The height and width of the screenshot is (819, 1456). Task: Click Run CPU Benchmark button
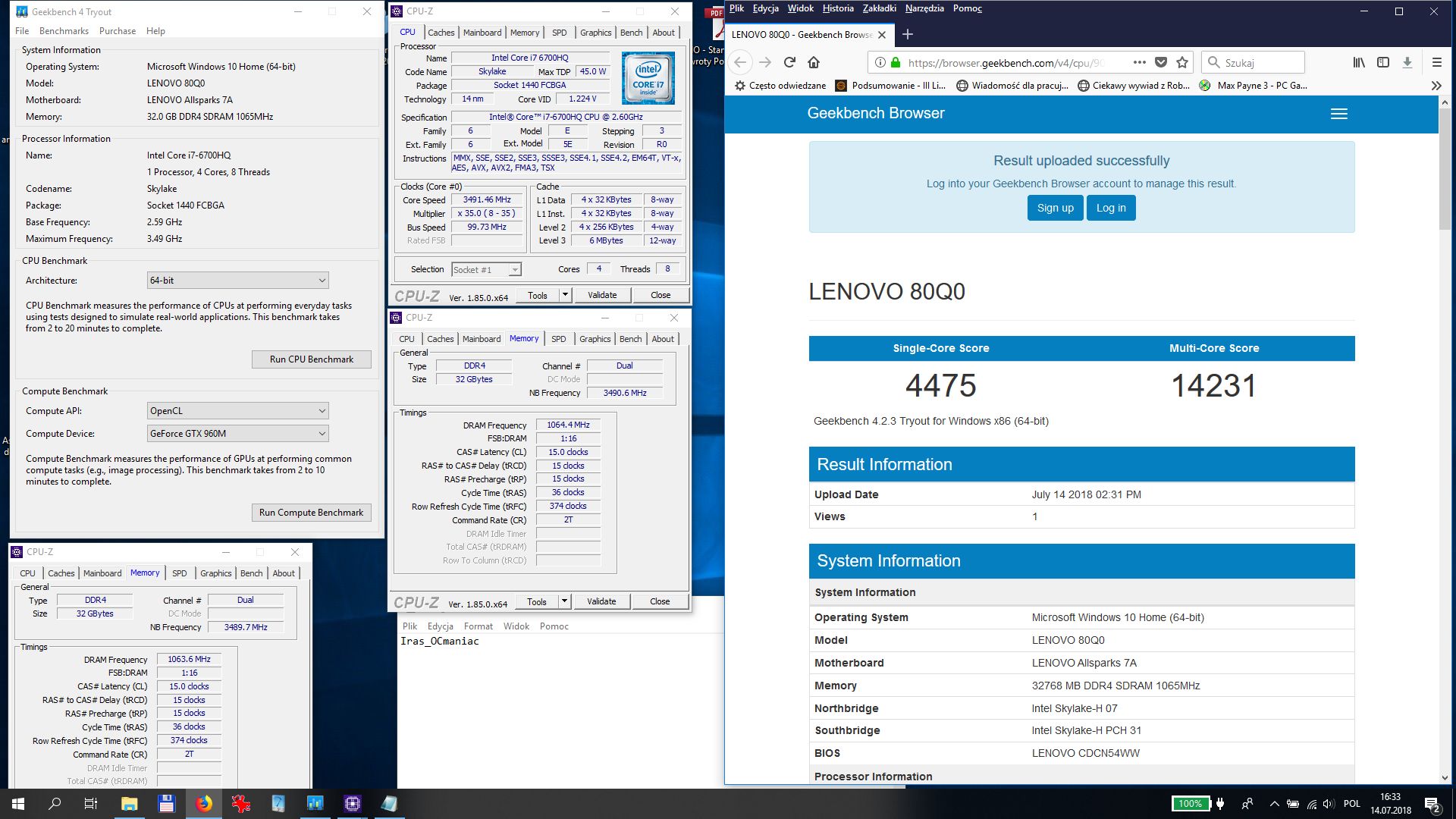(312, 359)
